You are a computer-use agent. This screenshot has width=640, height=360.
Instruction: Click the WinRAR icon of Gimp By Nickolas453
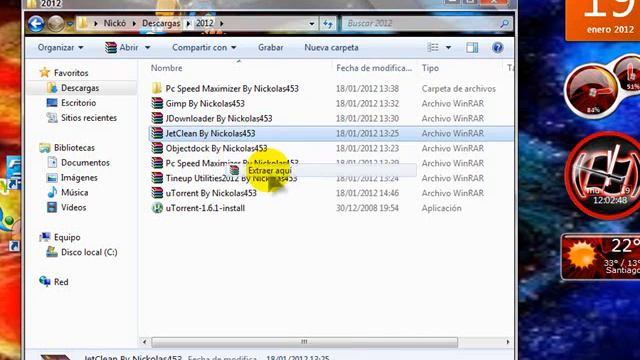[x=157, y=103]
